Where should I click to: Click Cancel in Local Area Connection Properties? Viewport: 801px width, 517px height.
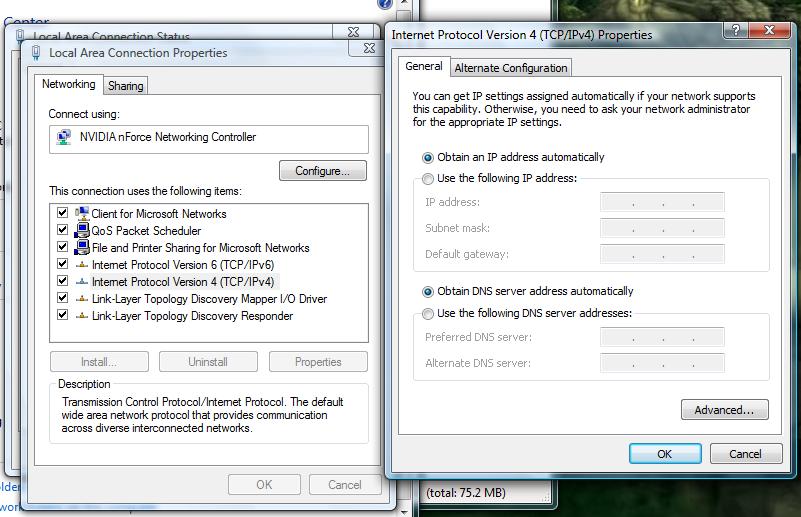pyautogui.click(x=345, y=485)
